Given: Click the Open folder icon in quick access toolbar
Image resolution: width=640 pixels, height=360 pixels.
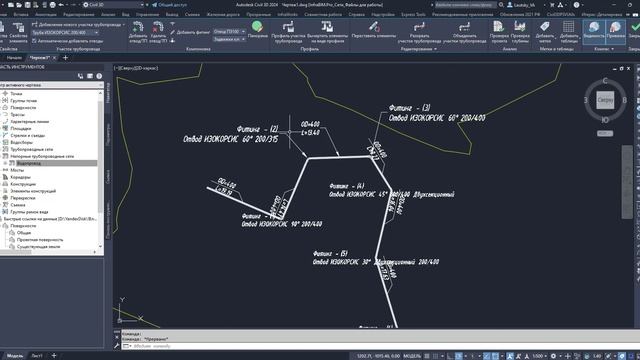Looking at the screenshot, I should [19, 5].
